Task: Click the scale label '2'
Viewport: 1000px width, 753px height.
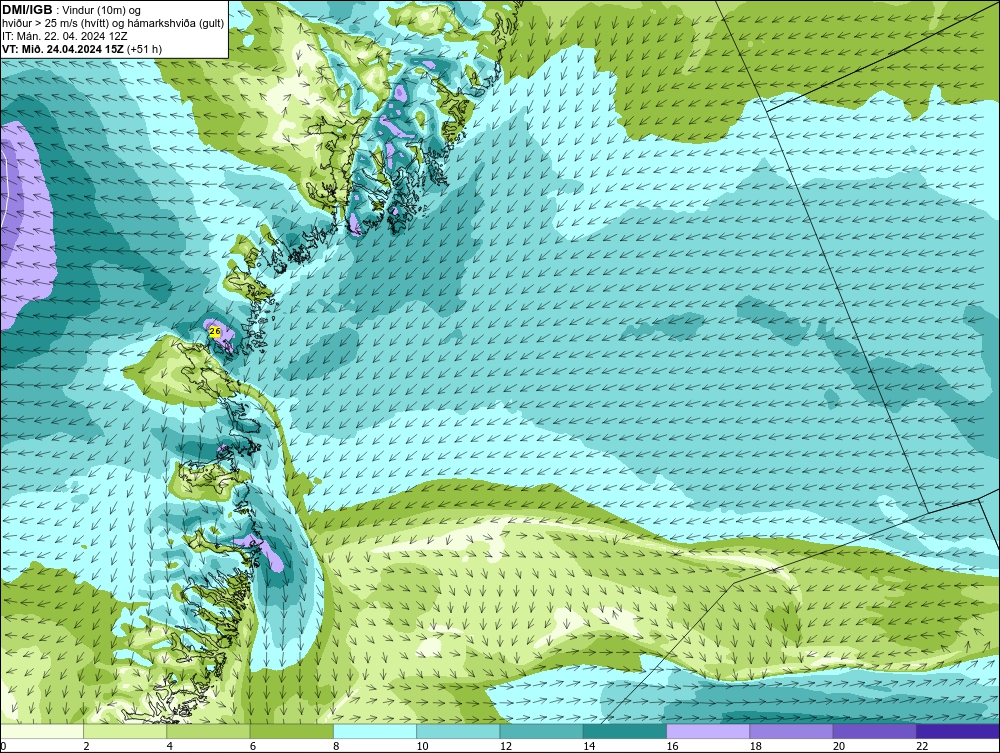Action: pyautogui.click(x=86, y=746)
